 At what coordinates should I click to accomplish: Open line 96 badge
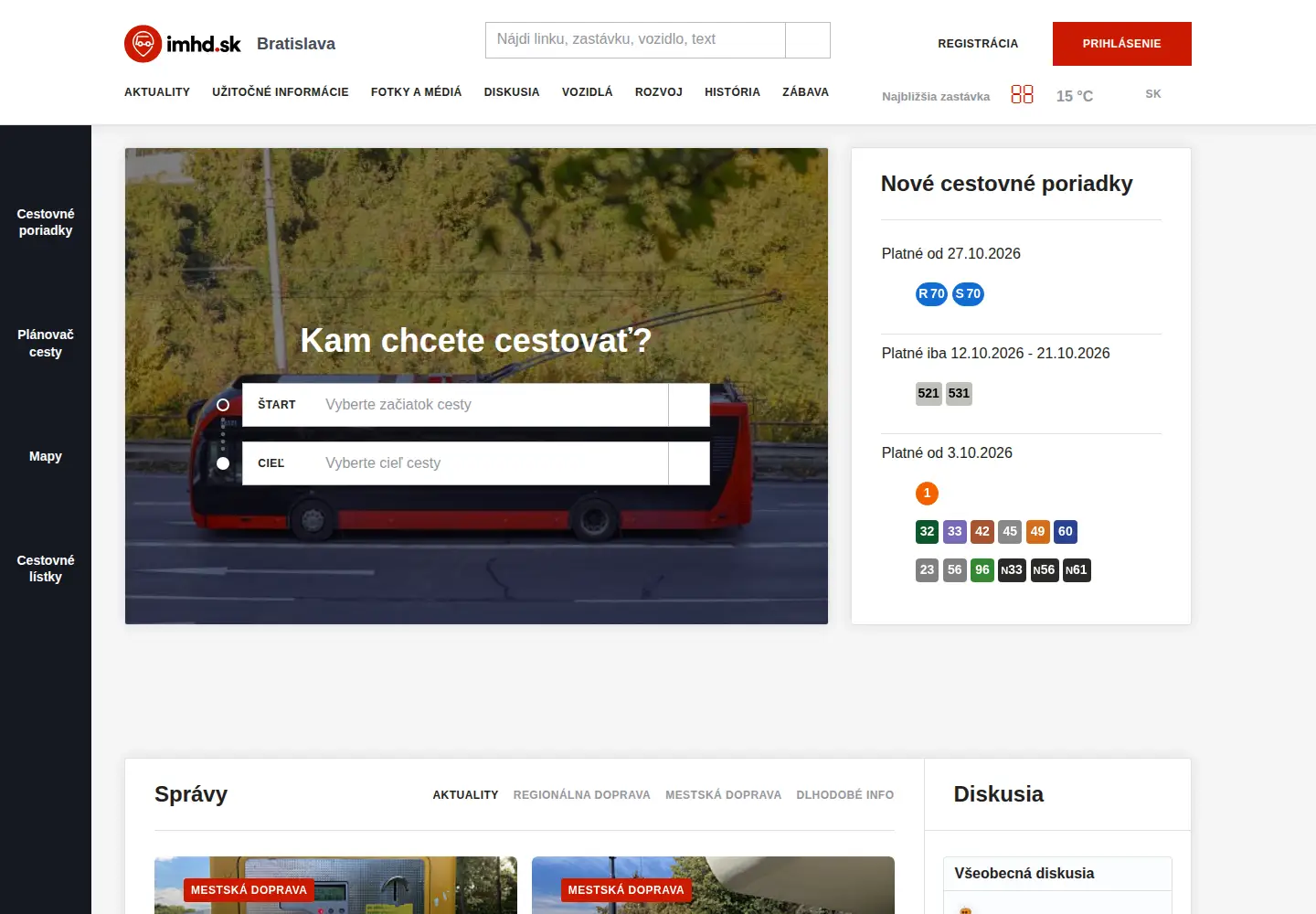(982, 570)
